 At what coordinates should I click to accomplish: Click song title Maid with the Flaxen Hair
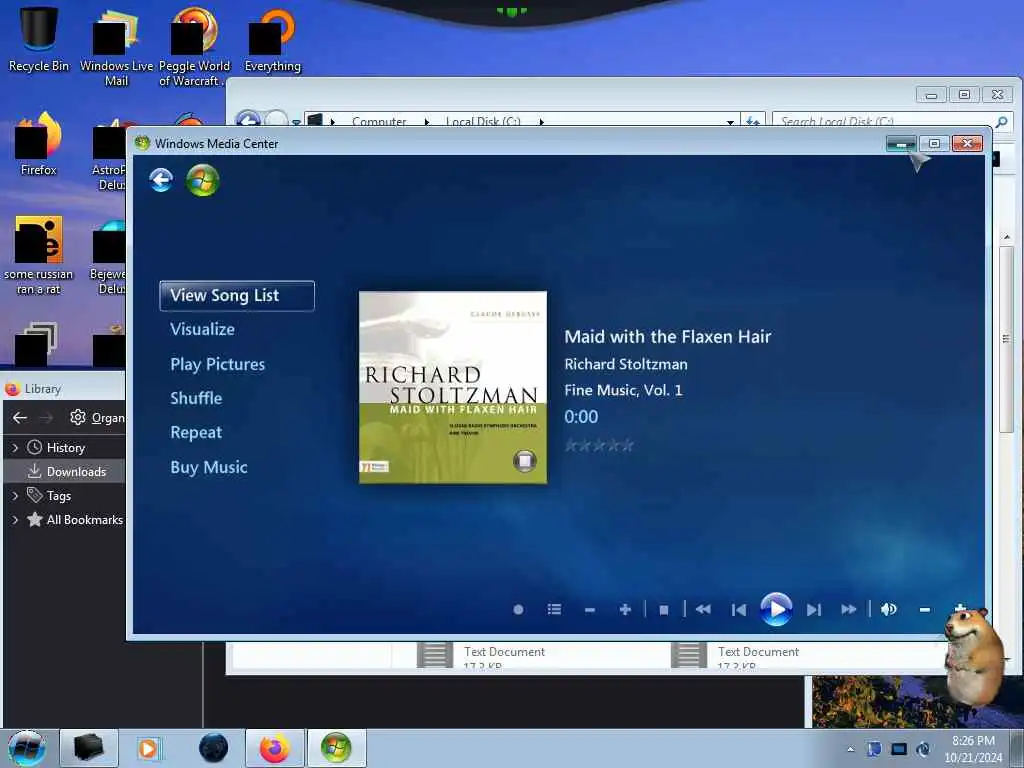pyautogui.click(x=667, y=337)
